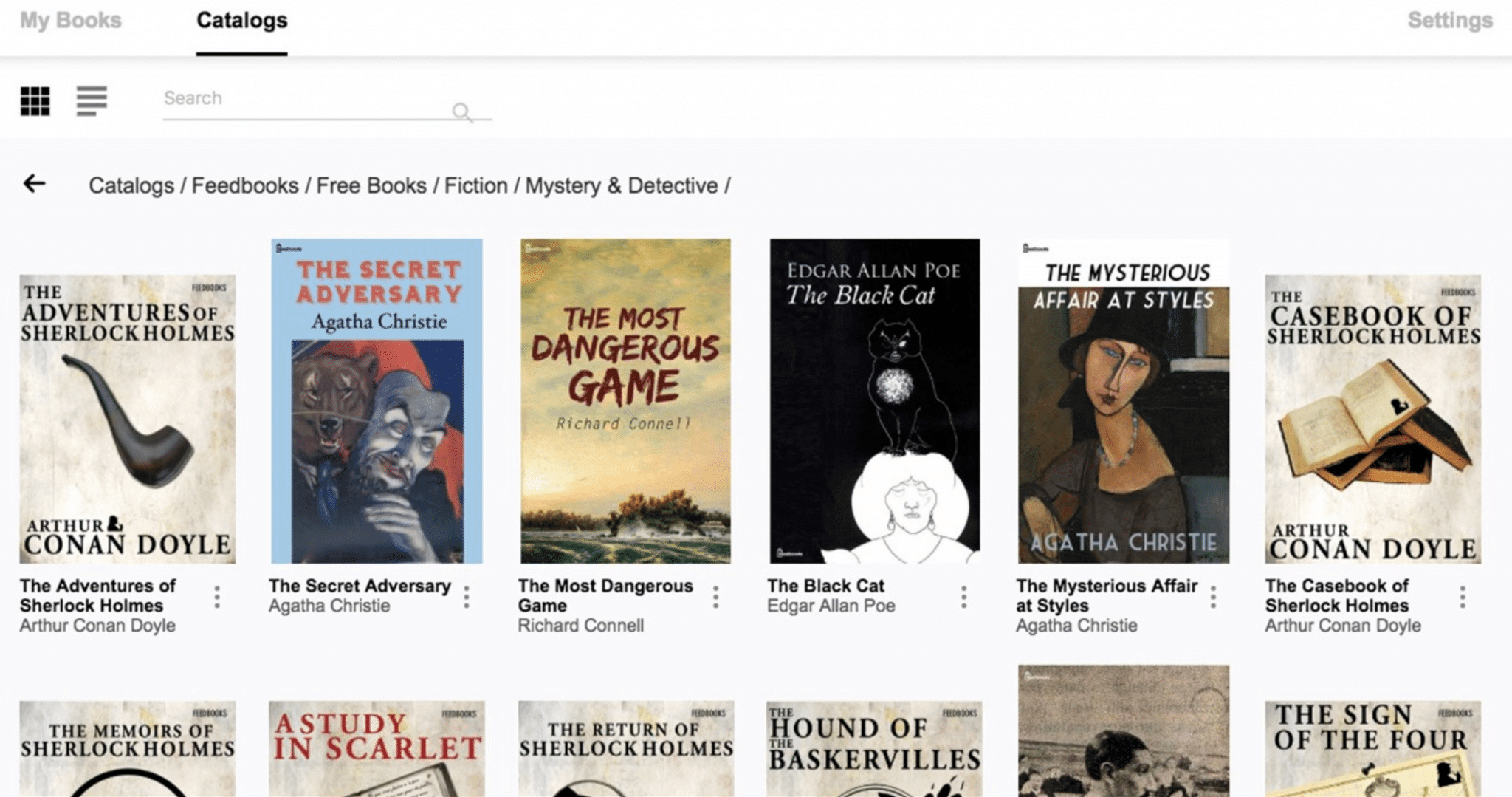Open The Memoirs of Sherlock Holmes cover
The image size is (1512, 797).
[x=128, y=749]
